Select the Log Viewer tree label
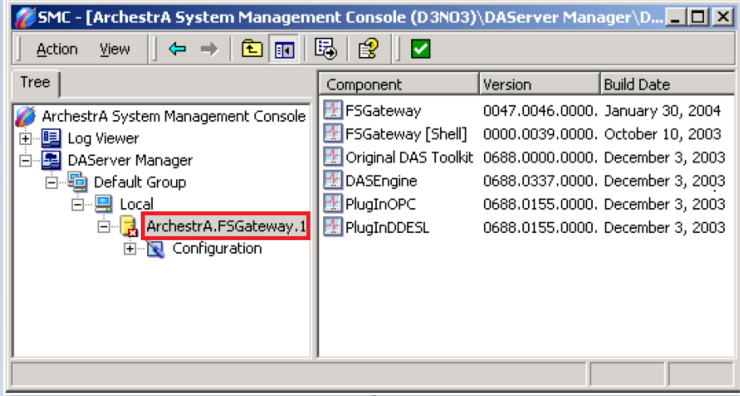The image size is (740, 396). tap(103, 138)
